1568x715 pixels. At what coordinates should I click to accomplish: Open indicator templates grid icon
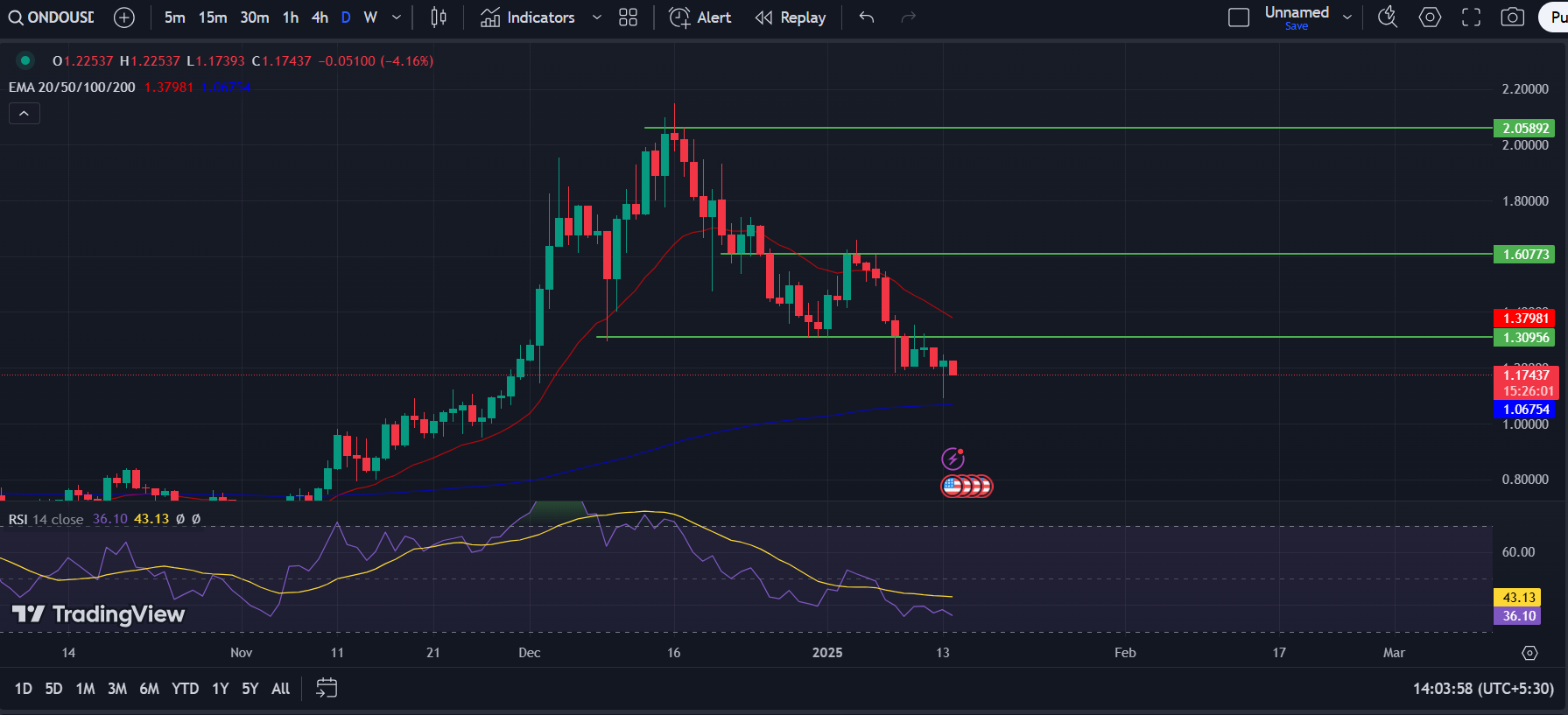point(628,18)
